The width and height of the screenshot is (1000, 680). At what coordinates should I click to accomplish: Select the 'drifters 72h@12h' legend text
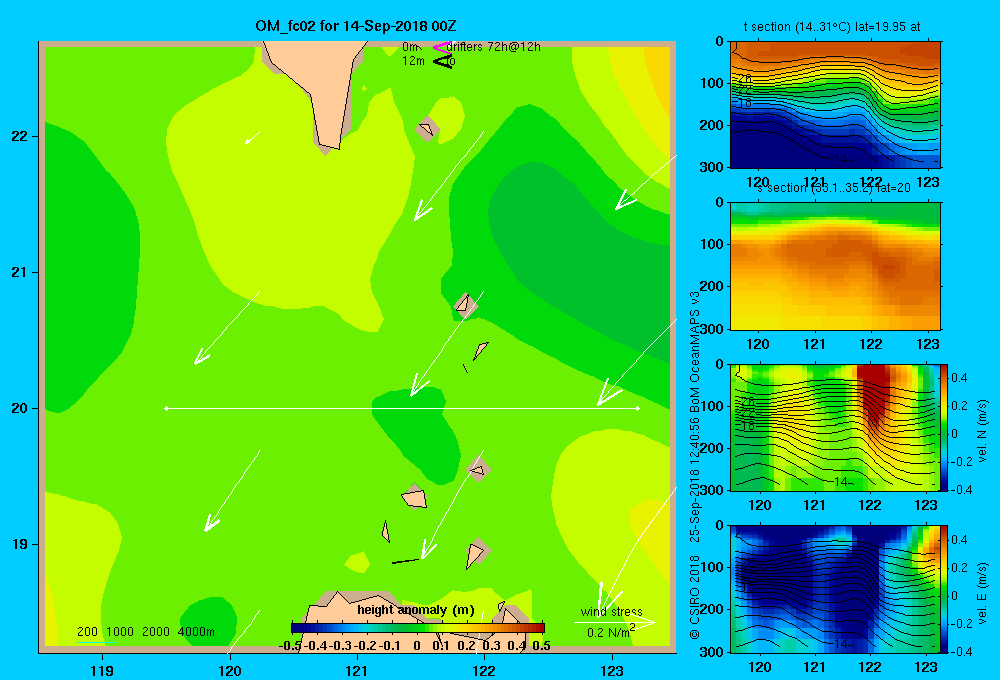pyautogui.click(x=494, y=47)
